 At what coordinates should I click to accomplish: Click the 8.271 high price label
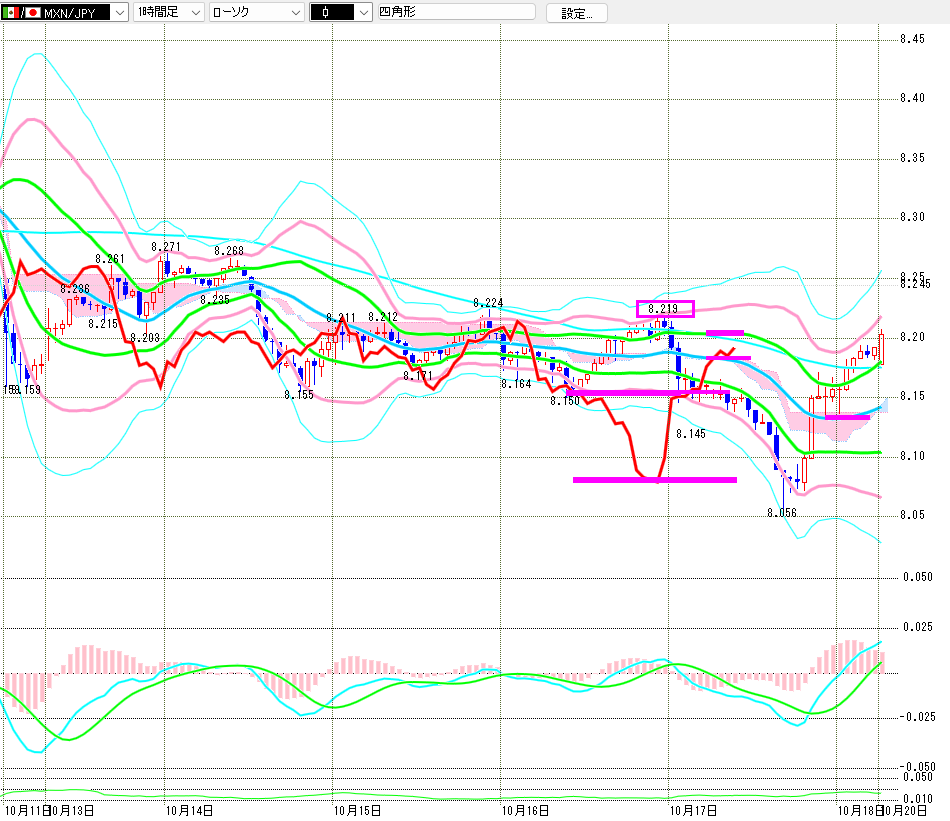166,246
